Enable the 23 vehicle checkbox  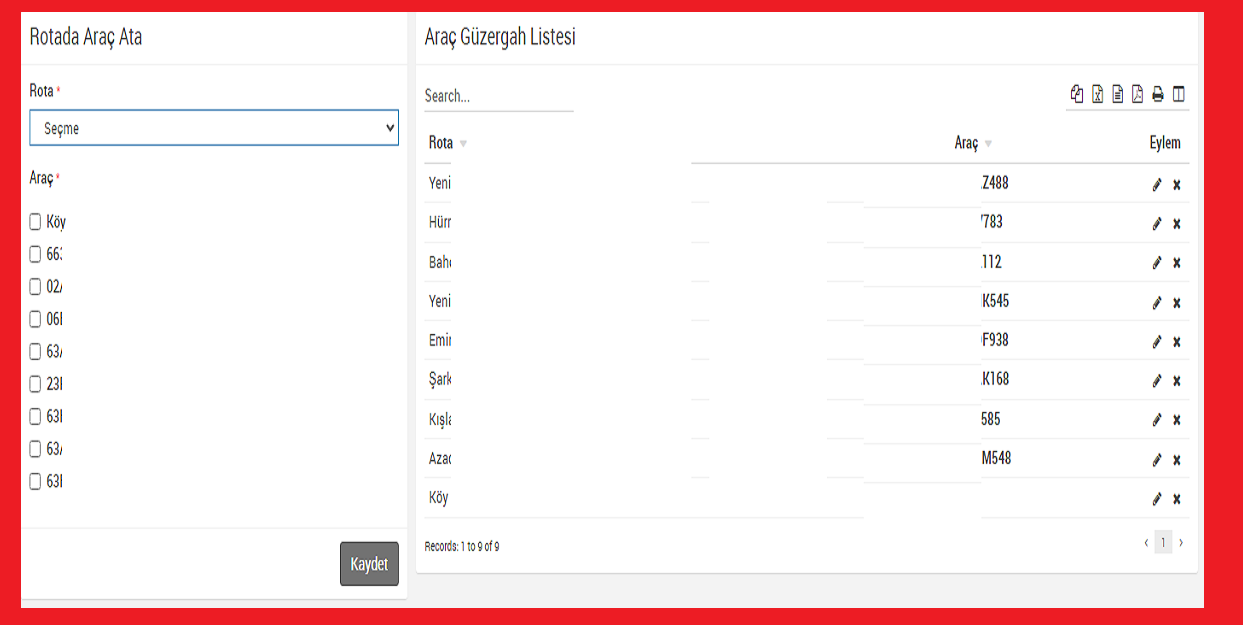click(x=36, y=384)
